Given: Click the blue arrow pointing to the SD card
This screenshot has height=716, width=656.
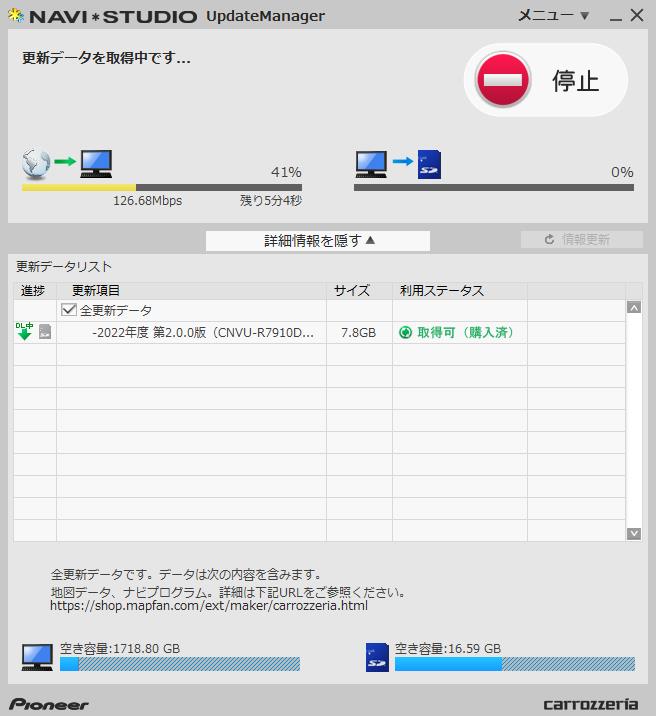Looking at the screenshot, I should (x=403, y=161).
